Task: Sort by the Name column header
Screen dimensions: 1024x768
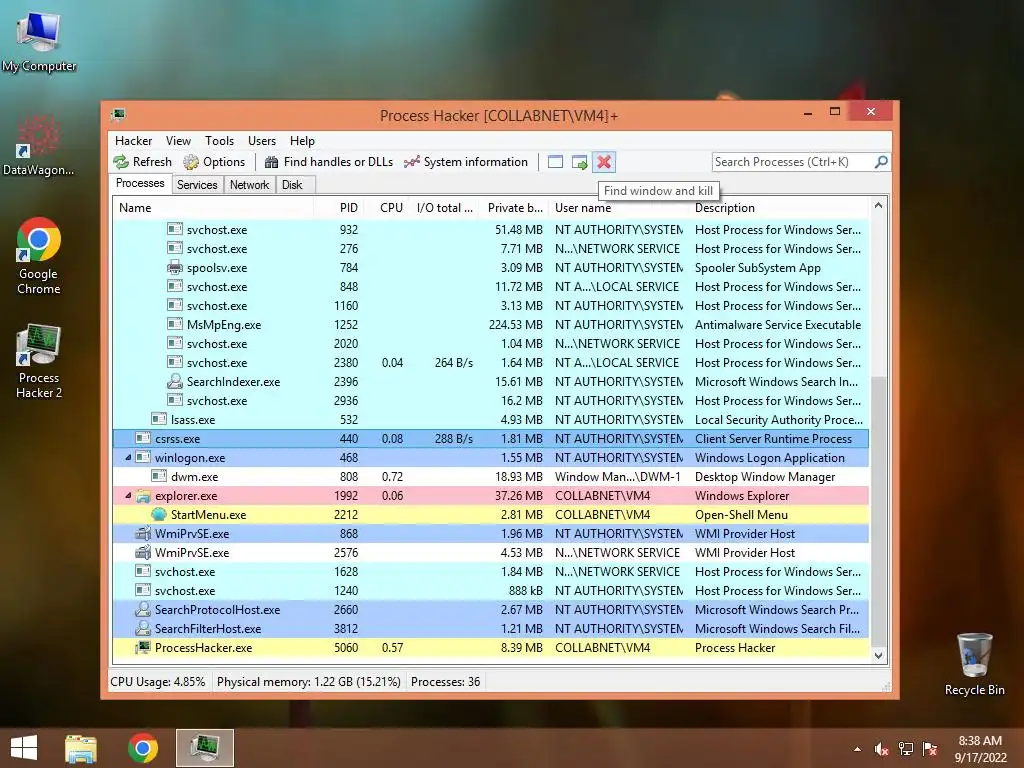Action: pos(213,208)
